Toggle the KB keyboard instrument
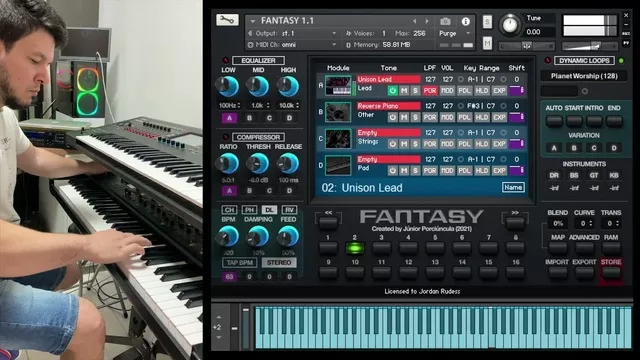Image resolution: width=640 pixels, height=360 pixels. (614, 176)
